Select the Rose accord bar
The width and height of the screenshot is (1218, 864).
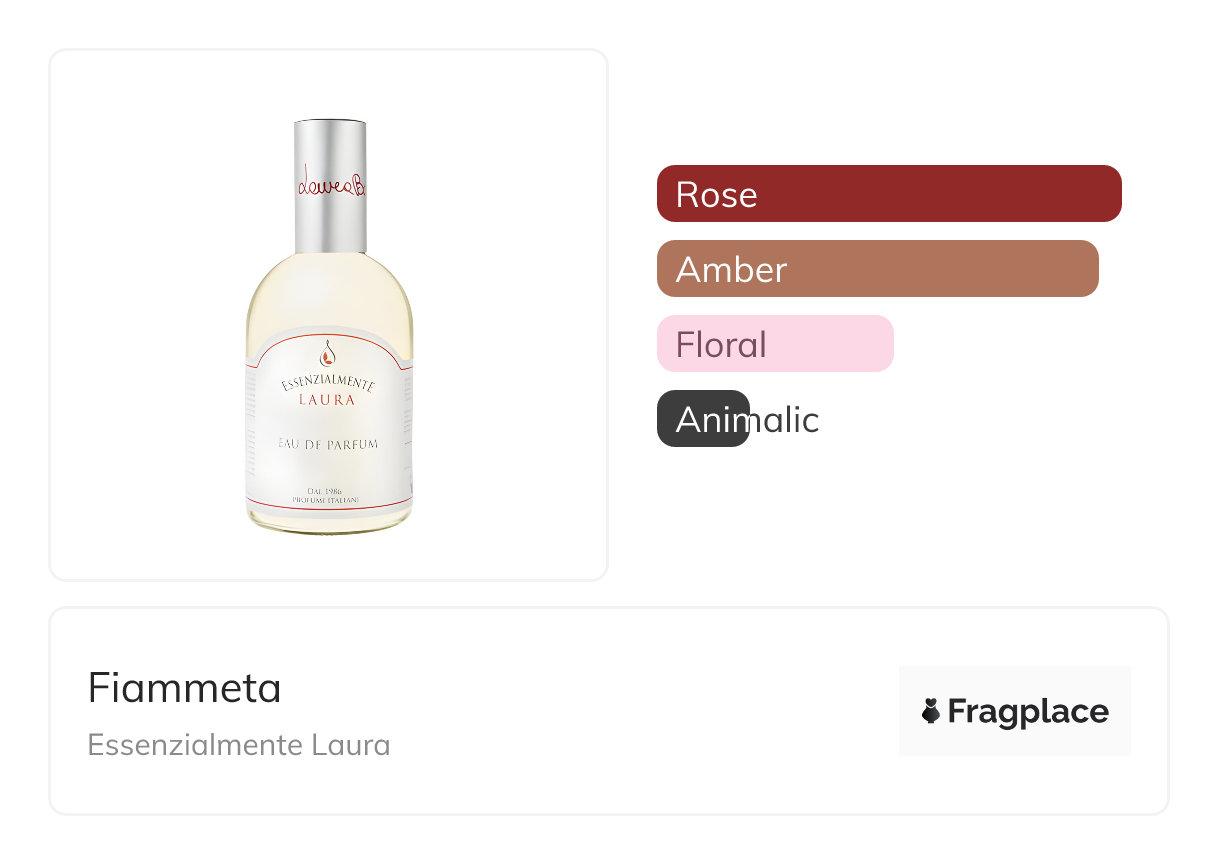tap(888, 194)
